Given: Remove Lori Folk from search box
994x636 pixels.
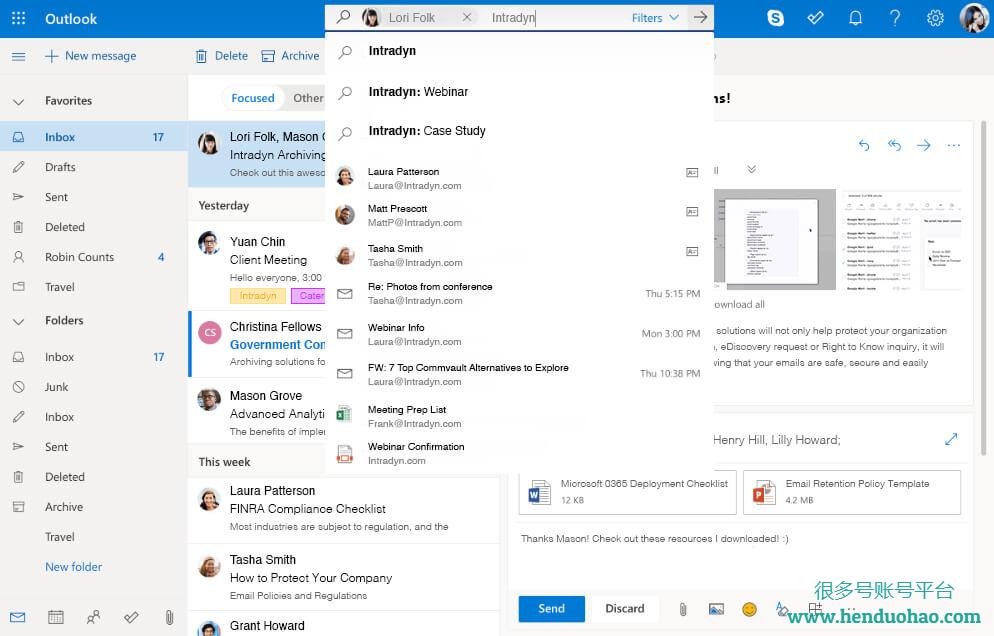Looking at the screenshot, I should click(x=467, y=17).
